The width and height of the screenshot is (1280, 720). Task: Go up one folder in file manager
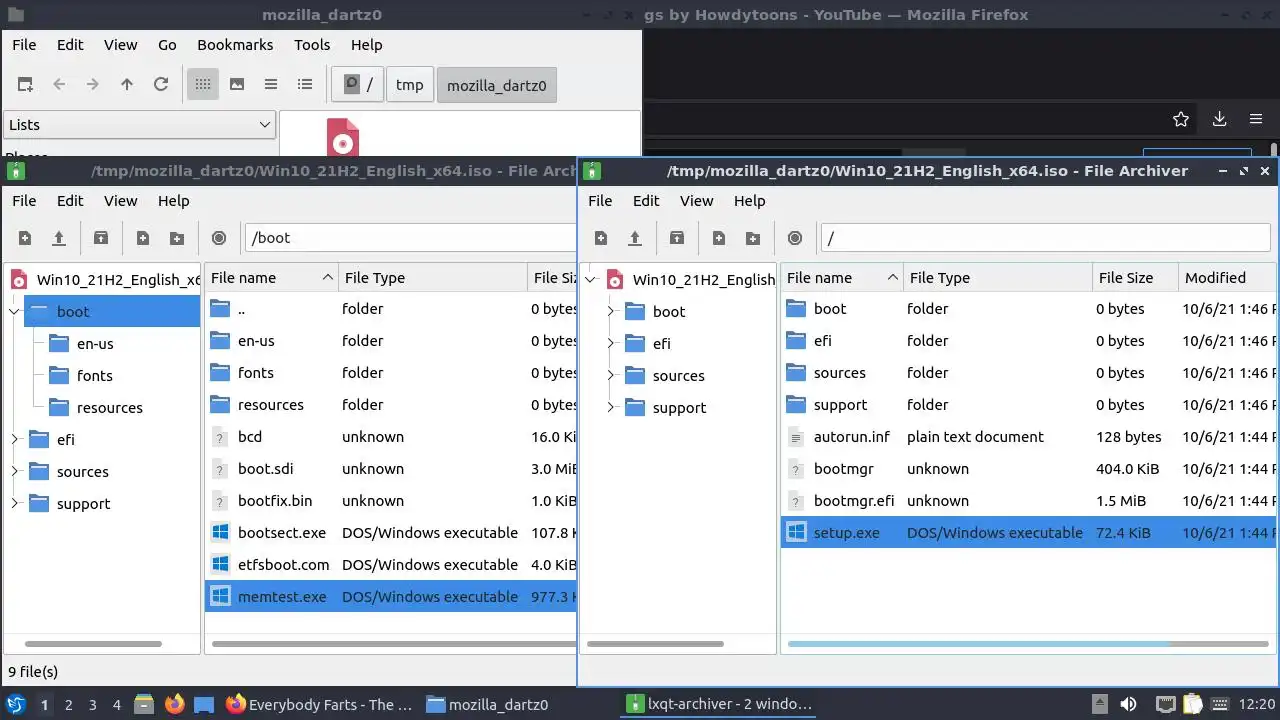click(x=127, y=85)
